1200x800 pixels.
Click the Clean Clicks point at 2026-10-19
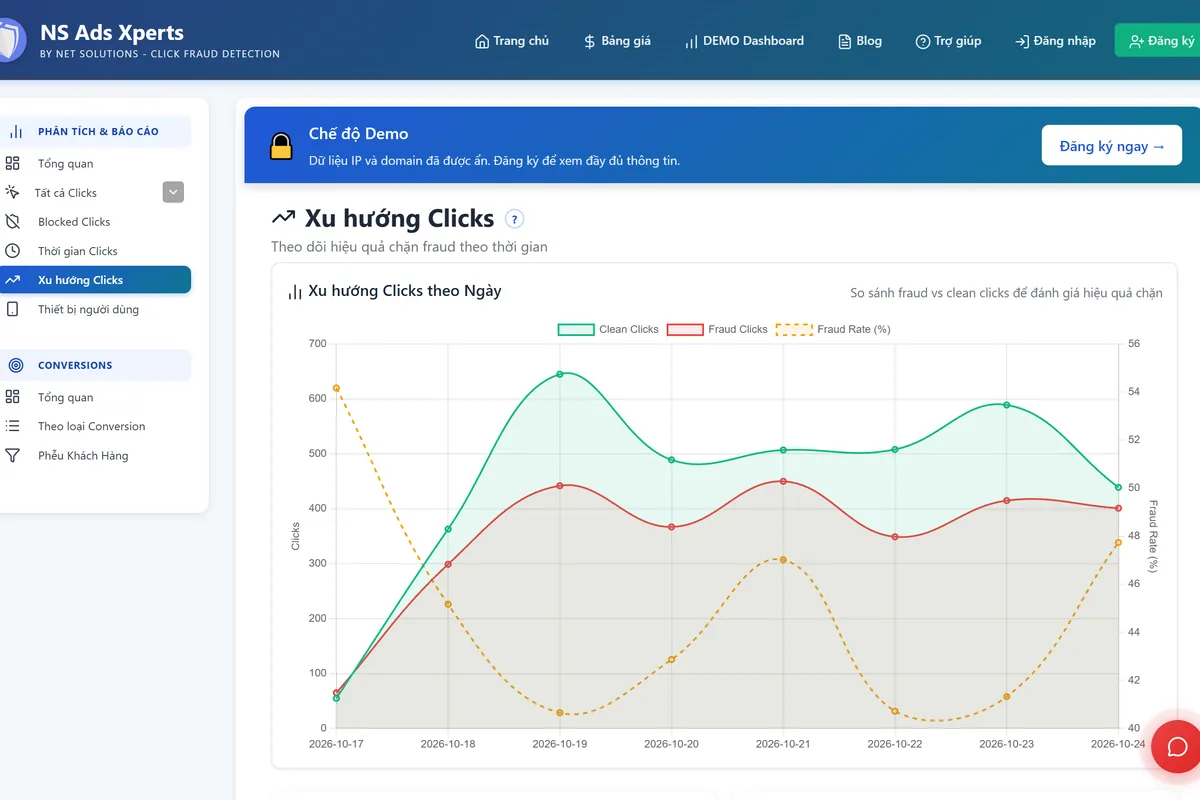[560, 374]
